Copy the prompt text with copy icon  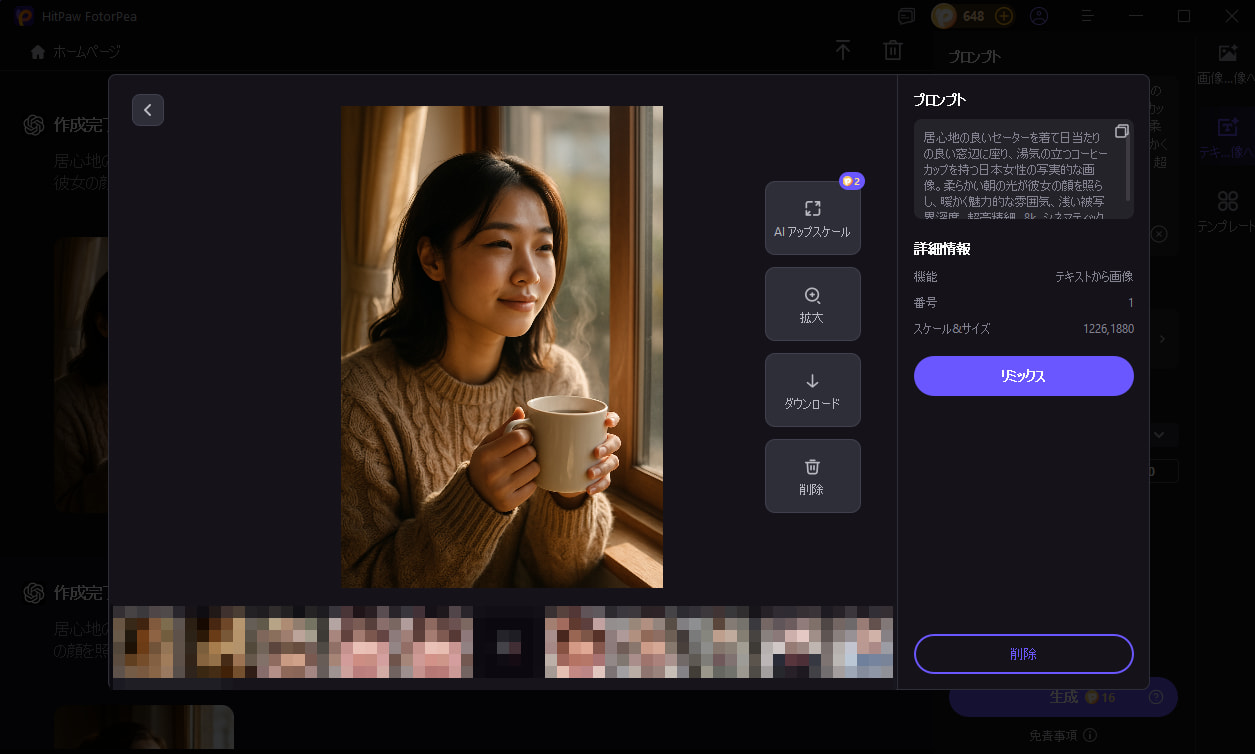1121,132
